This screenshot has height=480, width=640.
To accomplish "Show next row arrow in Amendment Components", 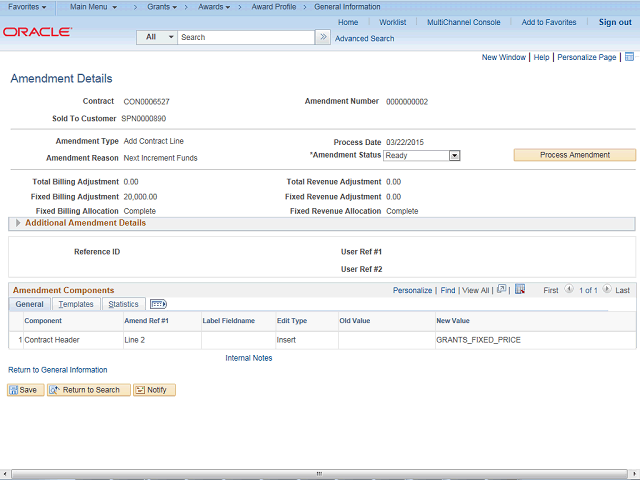I will point(607,289).
